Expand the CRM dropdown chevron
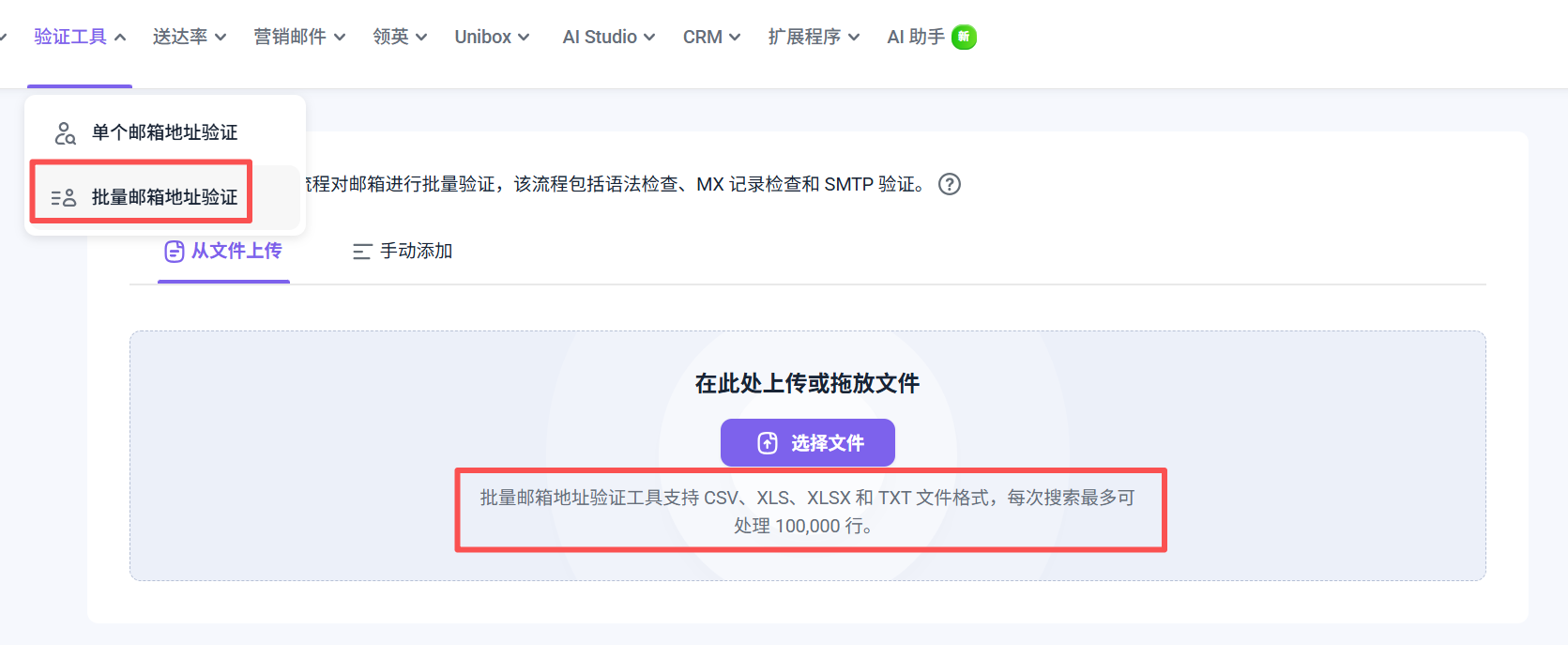 (735, 38)
